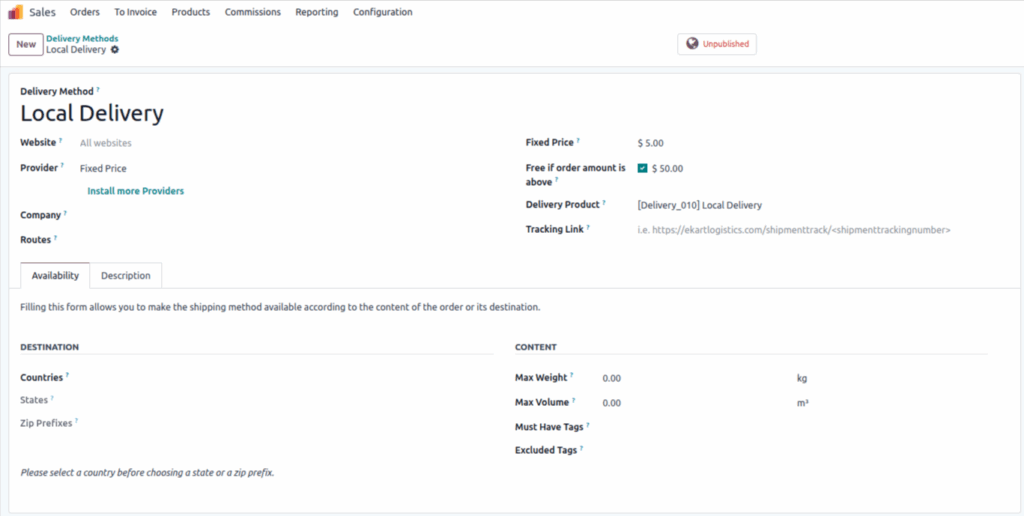The height and width of the screenshot is (516, 1024).
Task: Uncheck Free if order amount is above
Action: tap(643, 168)
